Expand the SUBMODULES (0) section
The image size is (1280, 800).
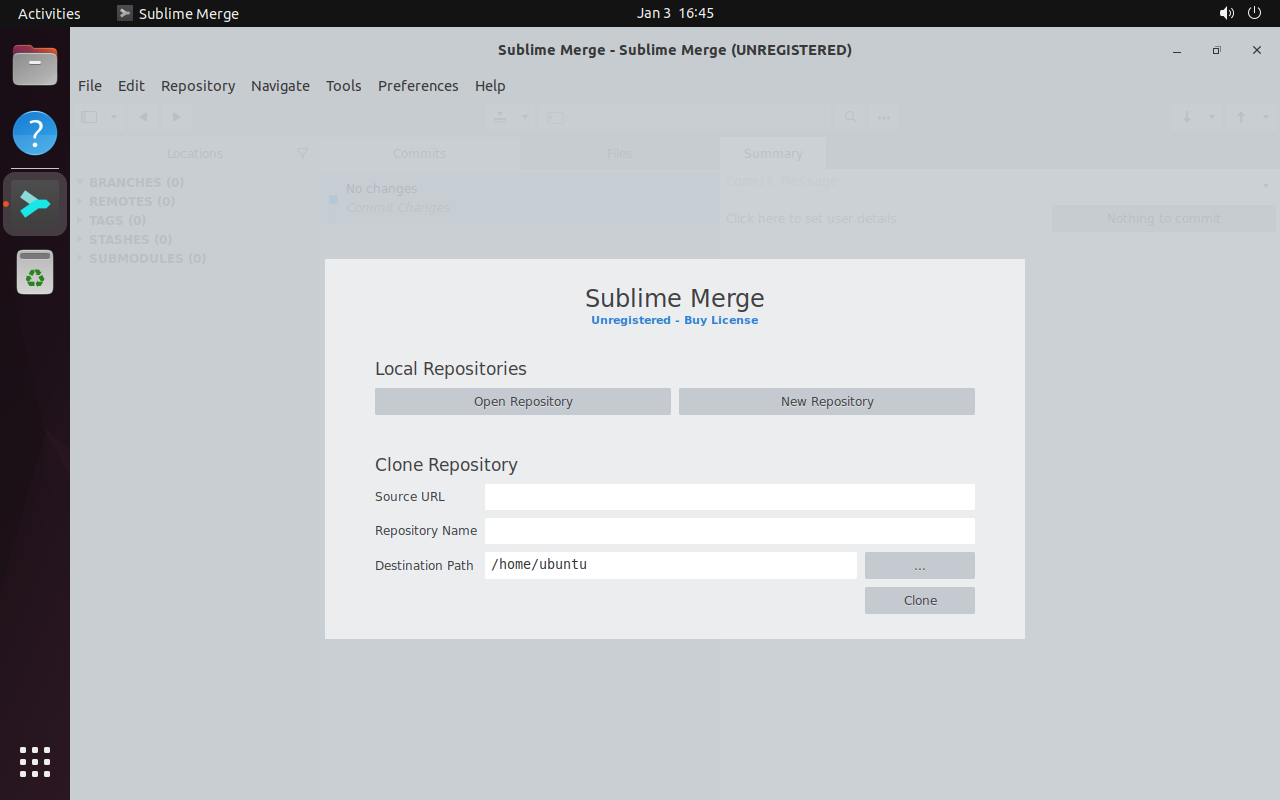click(x=81, y=258)
